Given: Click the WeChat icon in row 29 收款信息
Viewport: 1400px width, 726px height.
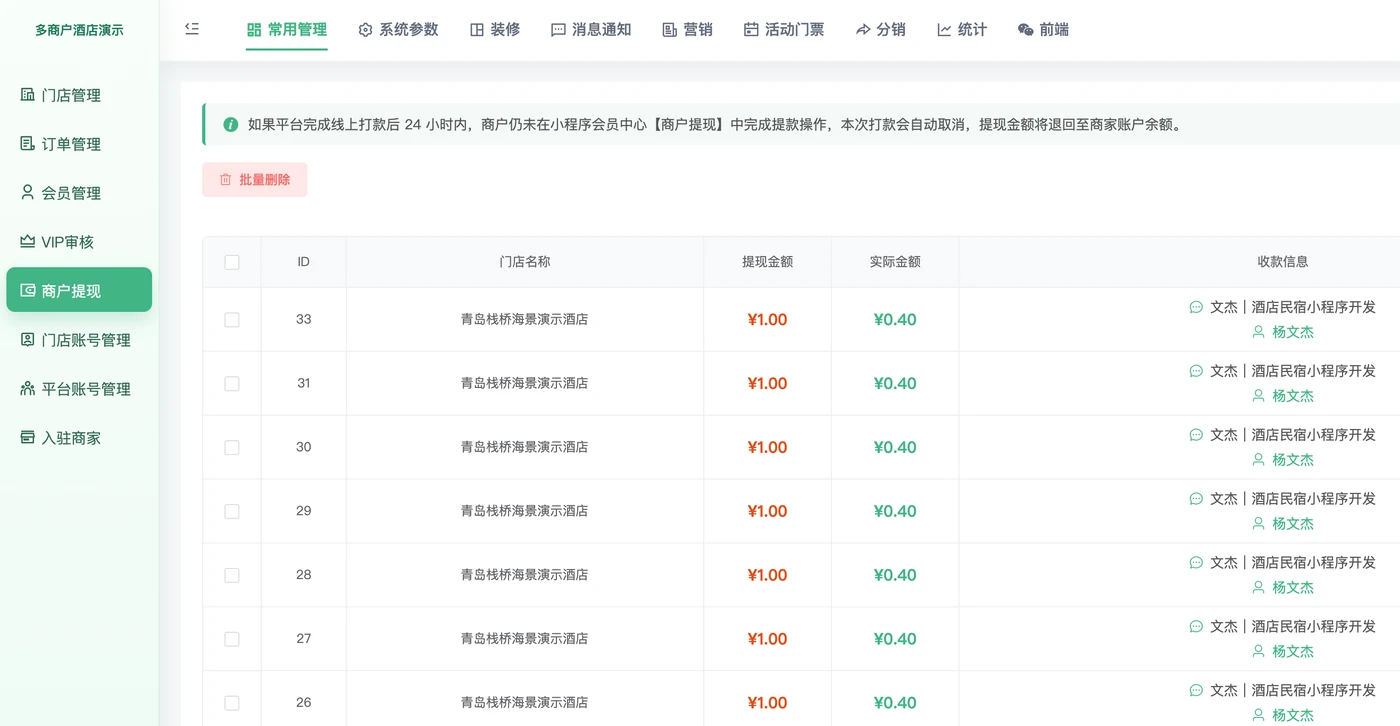Looking at the screenshot, I should [x=1196, y=498].
